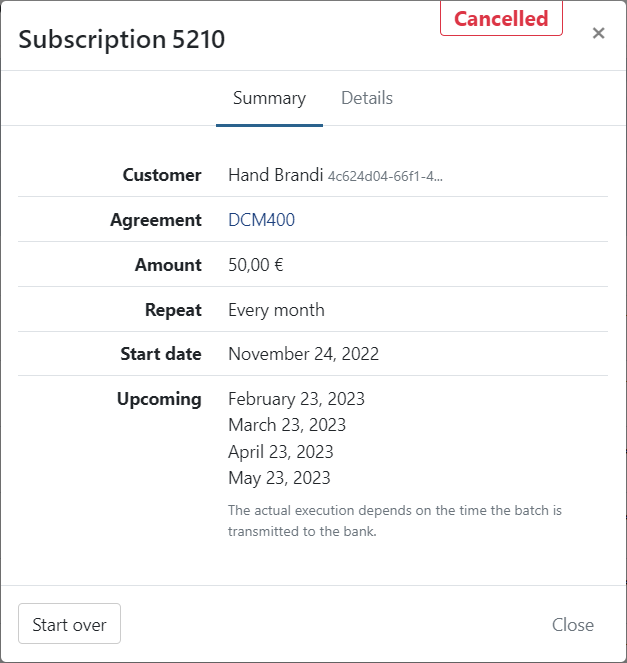
Task: Select upcoming date March 23, 2023
Action: coord(287,425)
